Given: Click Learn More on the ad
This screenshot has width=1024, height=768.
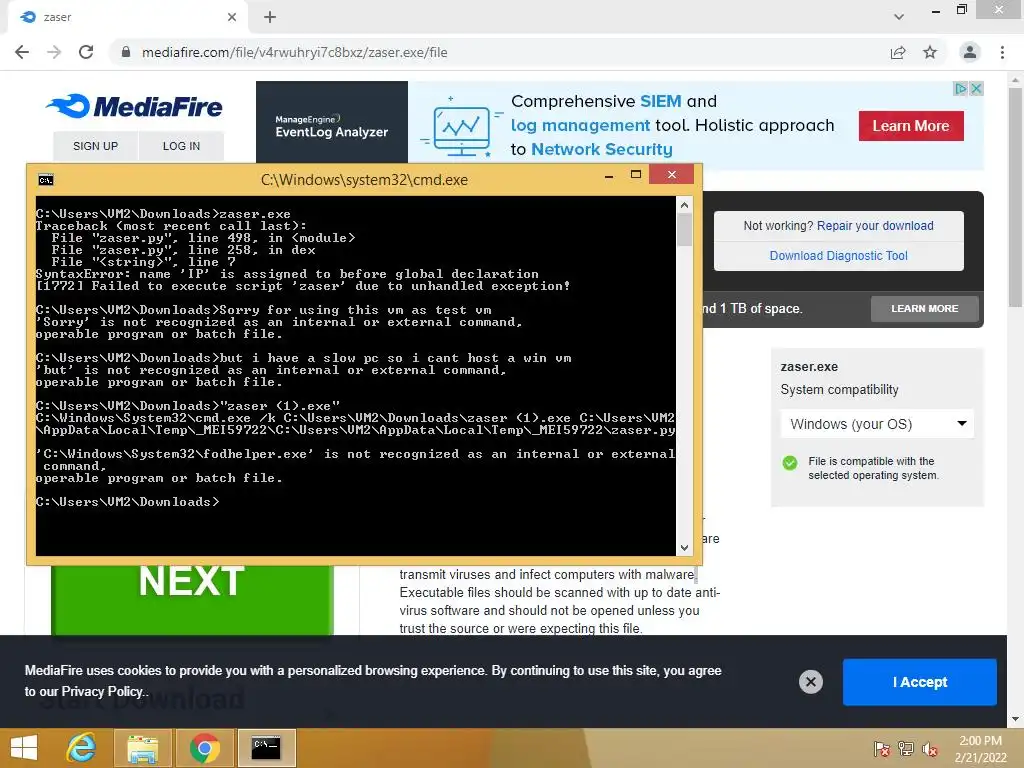Looking at the screenshot, I should pos(911,126).
